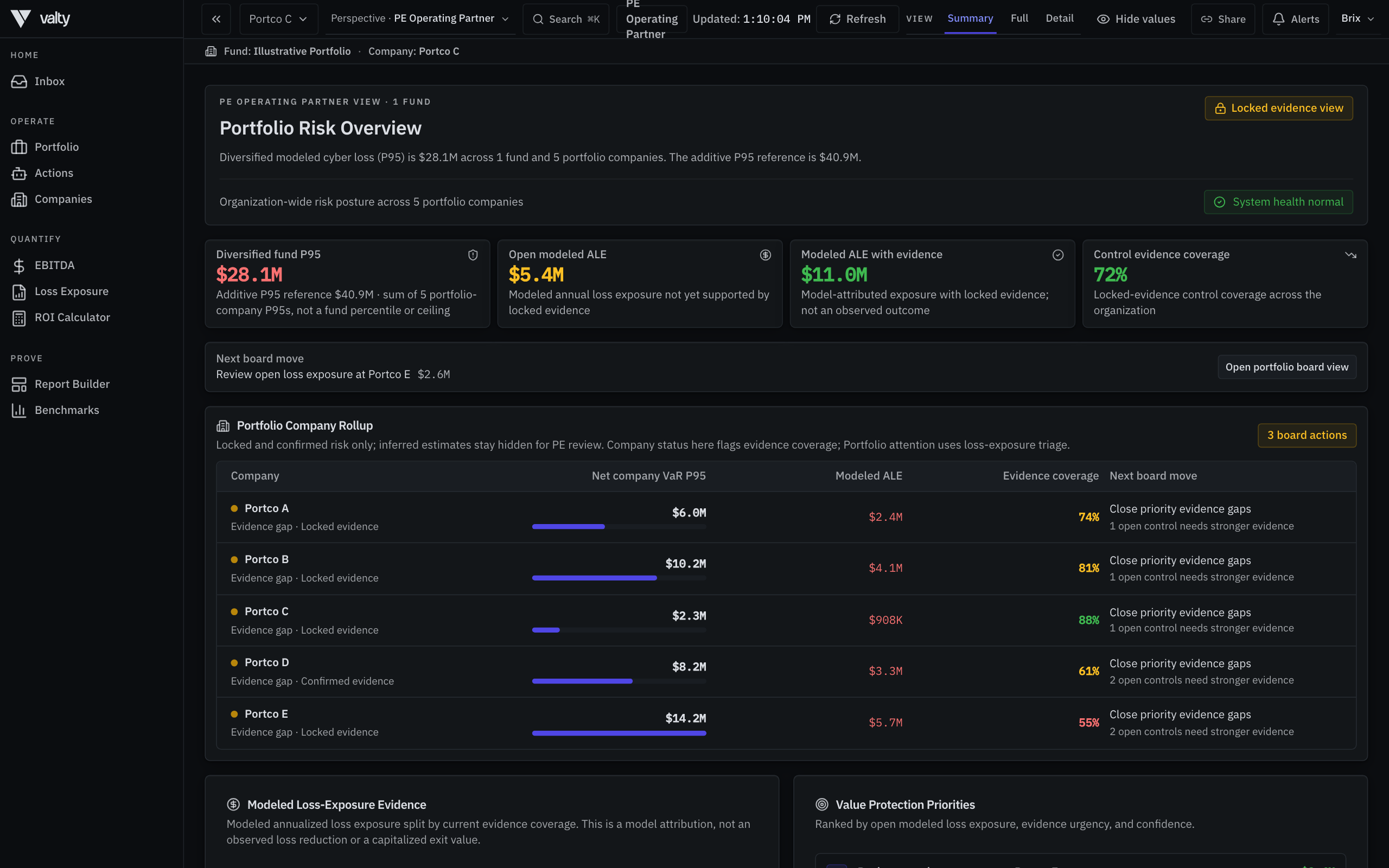The height and width of the screenshot is (868, 1389).
Task: Collapse sidebar with double-chevron icon
Action: click(x=216, y=19)
